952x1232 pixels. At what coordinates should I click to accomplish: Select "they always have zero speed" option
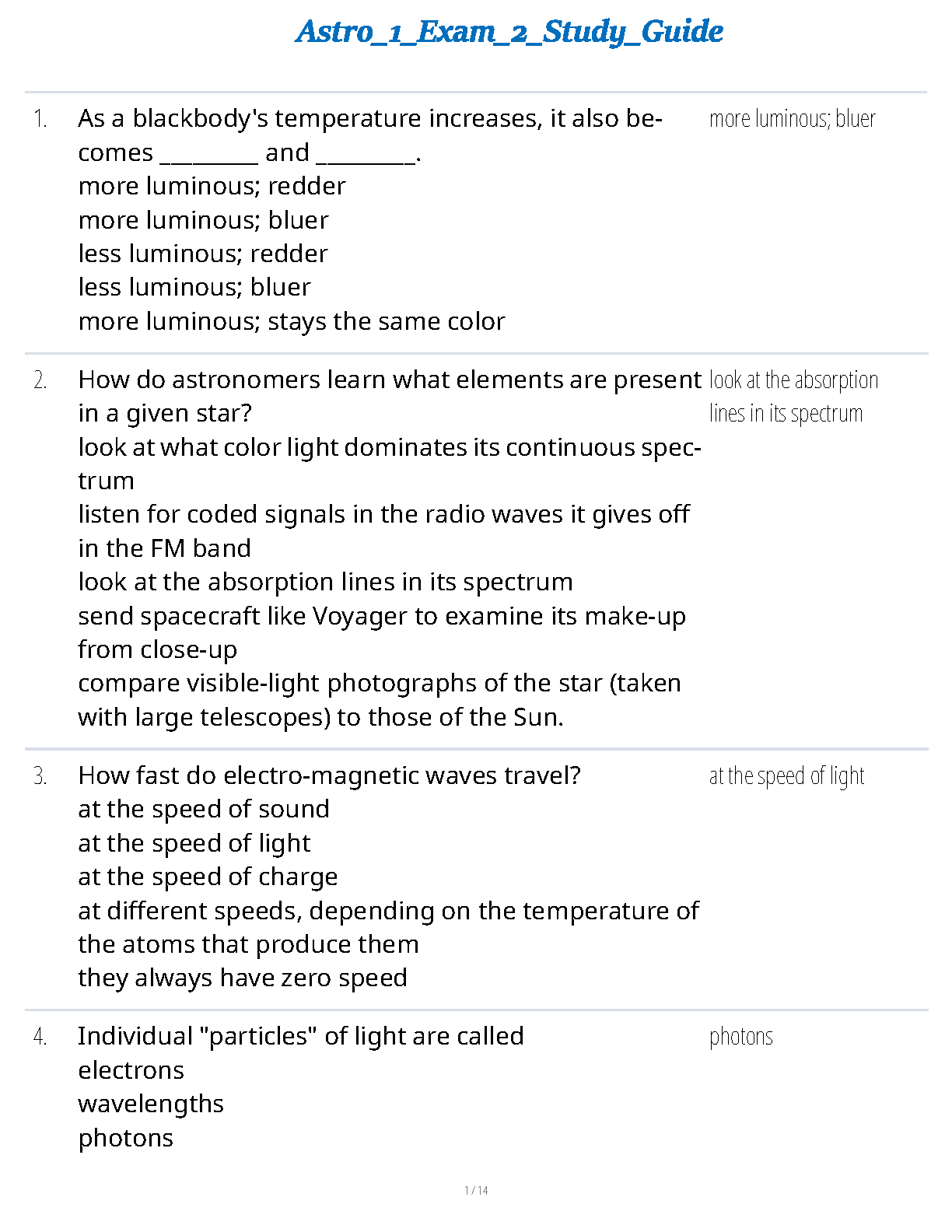coord(243,978)
